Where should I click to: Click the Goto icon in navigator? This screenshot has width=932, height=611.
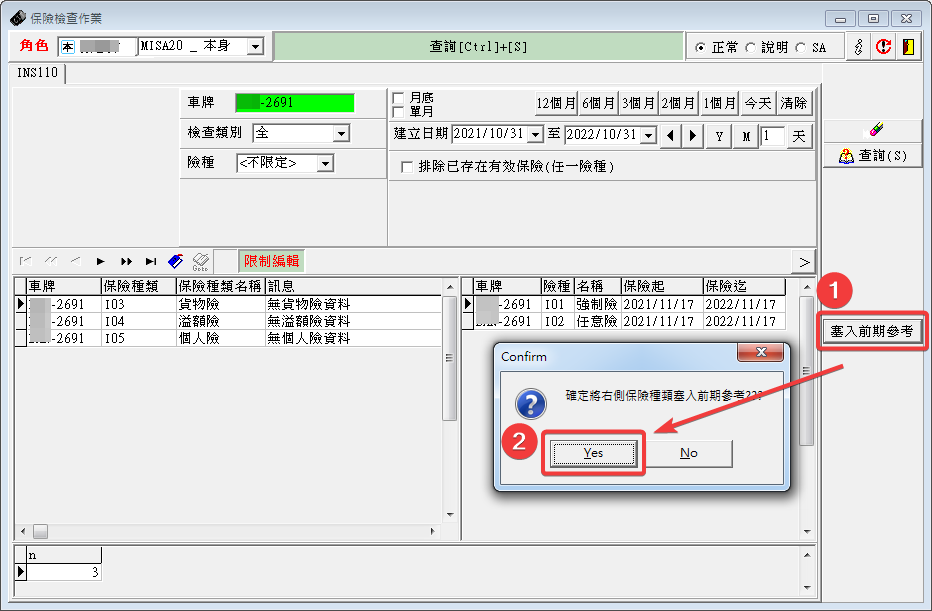click(x=200, y=261)
